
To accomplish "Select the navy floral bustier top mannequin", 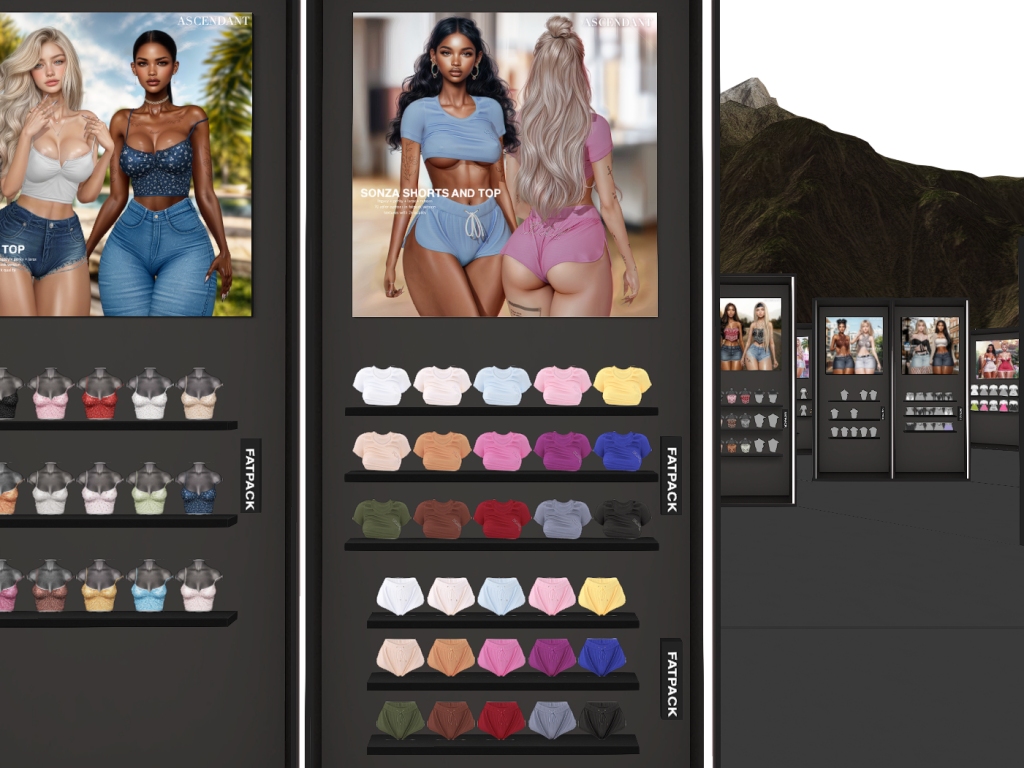I will (199, 488).
